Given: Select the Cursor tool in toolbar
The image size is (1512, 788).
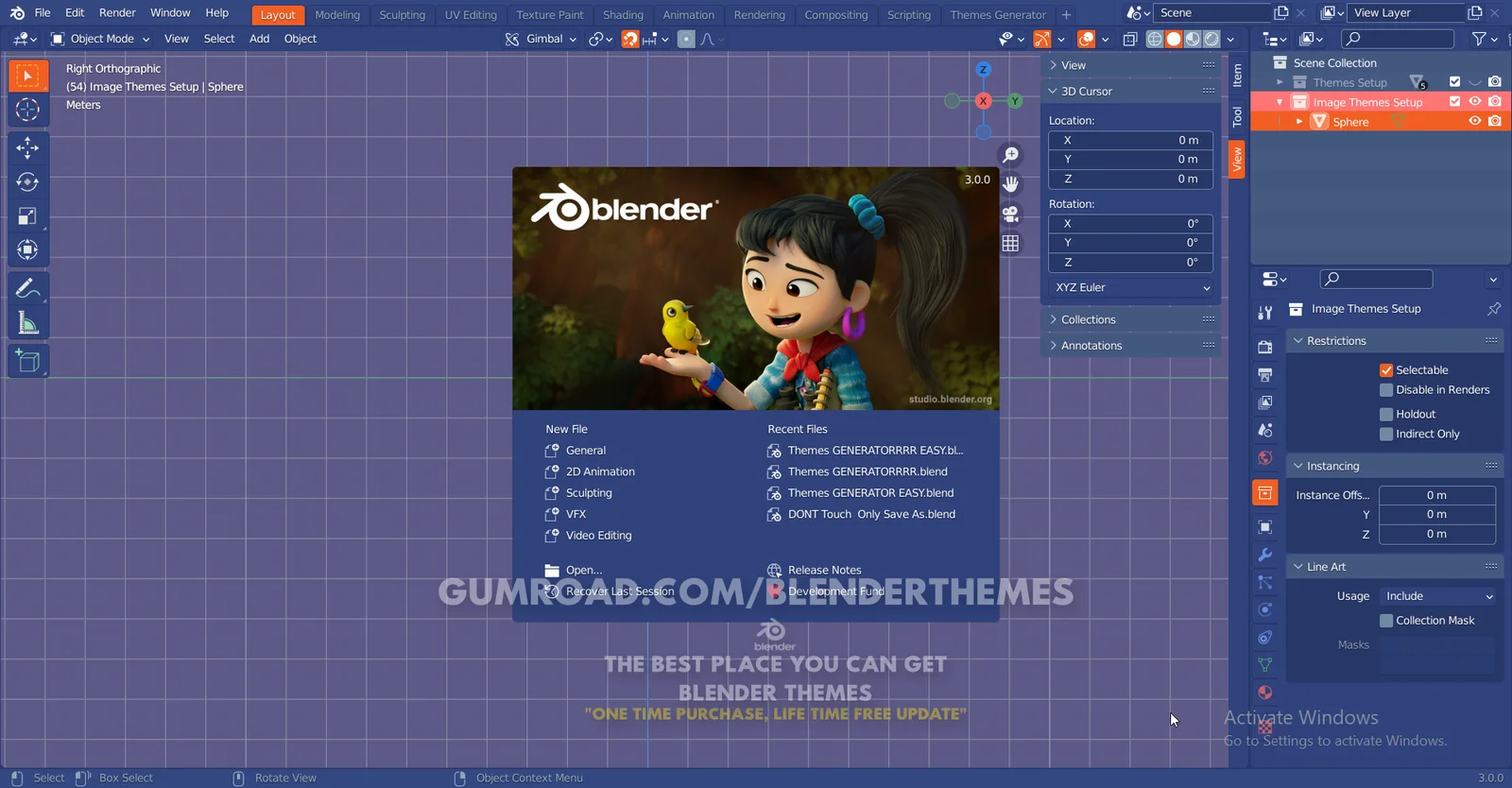Looking at the screenshot, I should tap(27, 110).
